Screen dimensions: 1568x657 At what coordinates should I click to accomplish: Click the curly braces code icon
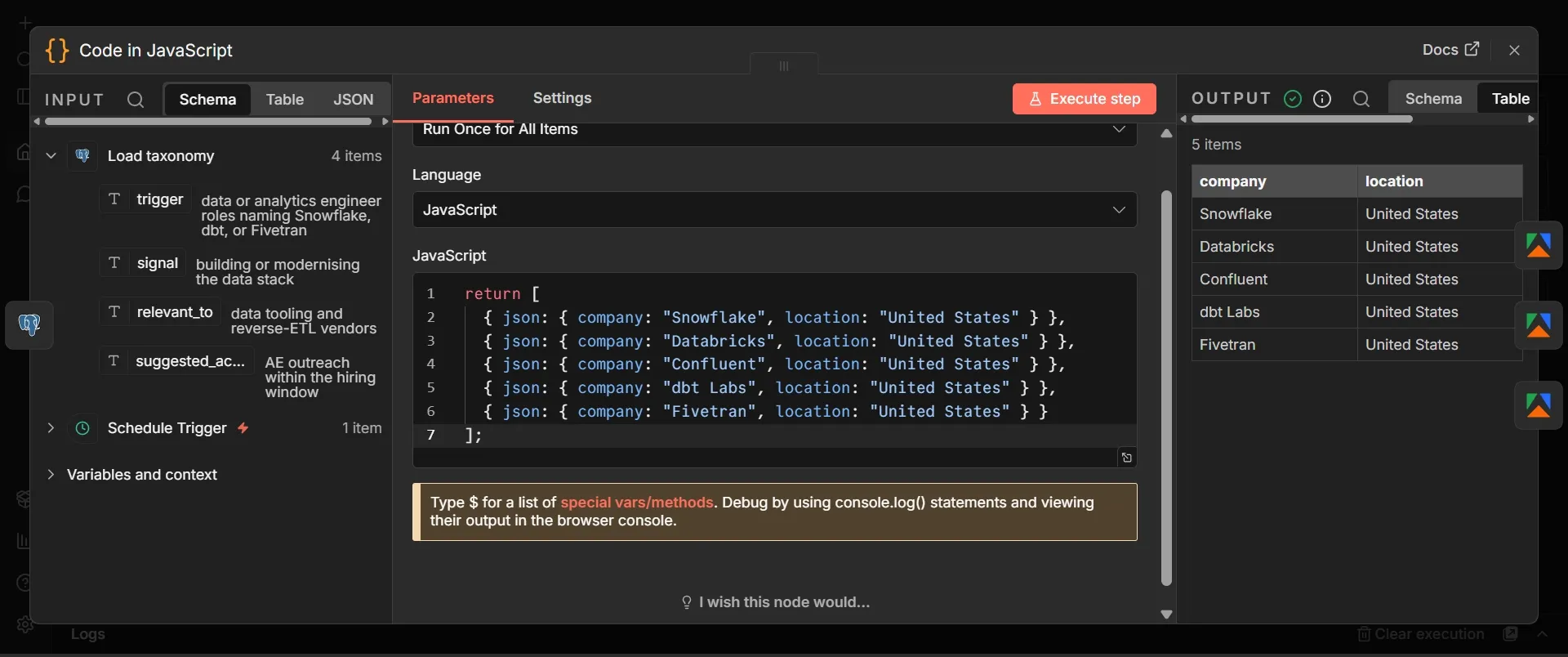pos(57,51)
